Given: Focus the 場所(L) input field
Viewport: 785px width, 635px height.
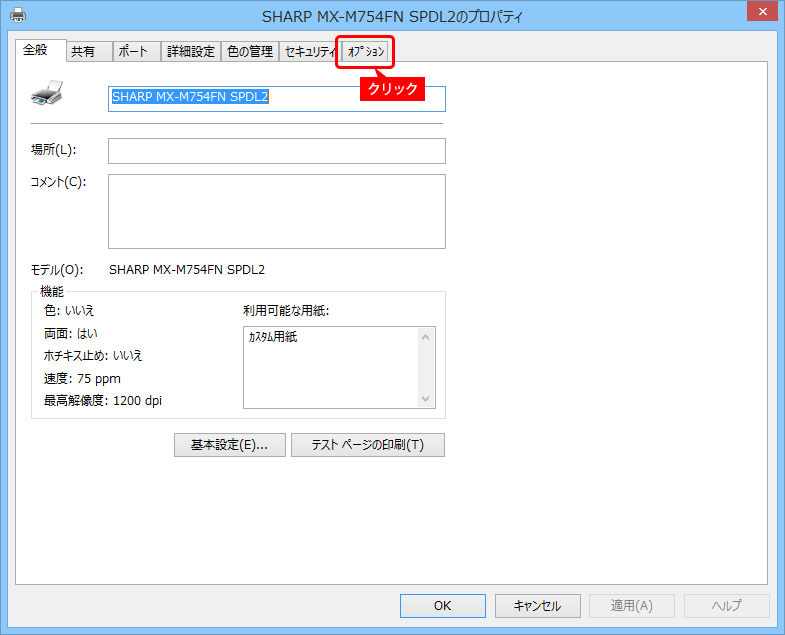Looking at the screenshot, I should (276, 150).
